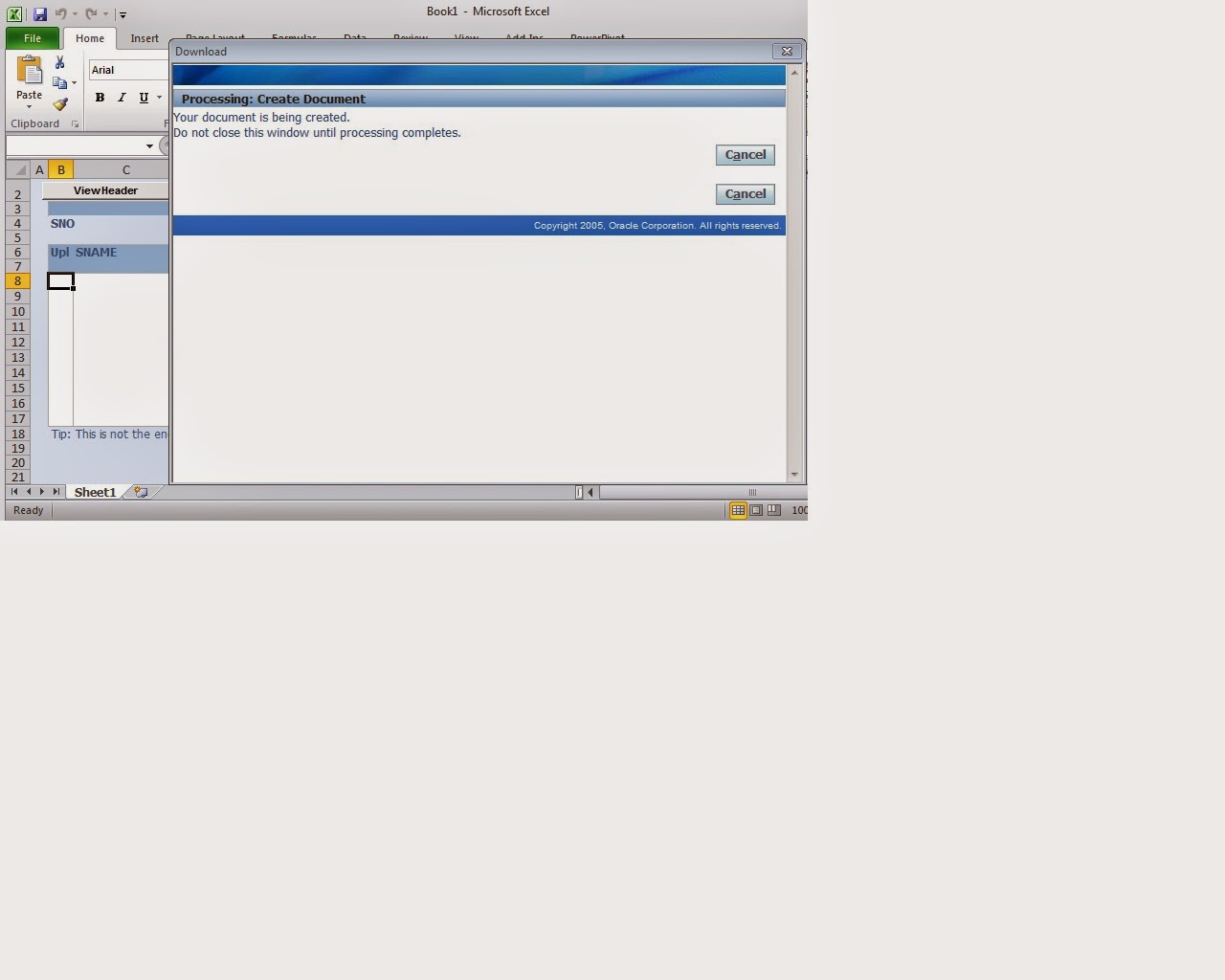
Task: Toggle Bold formatting
Action: pos(99,97)
